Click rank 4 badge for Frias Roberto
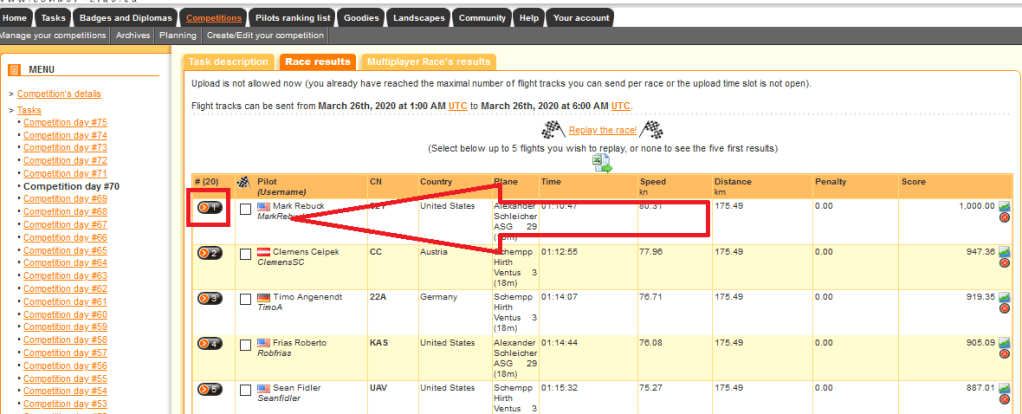The image size is (1022, 414). pos(209,343)
